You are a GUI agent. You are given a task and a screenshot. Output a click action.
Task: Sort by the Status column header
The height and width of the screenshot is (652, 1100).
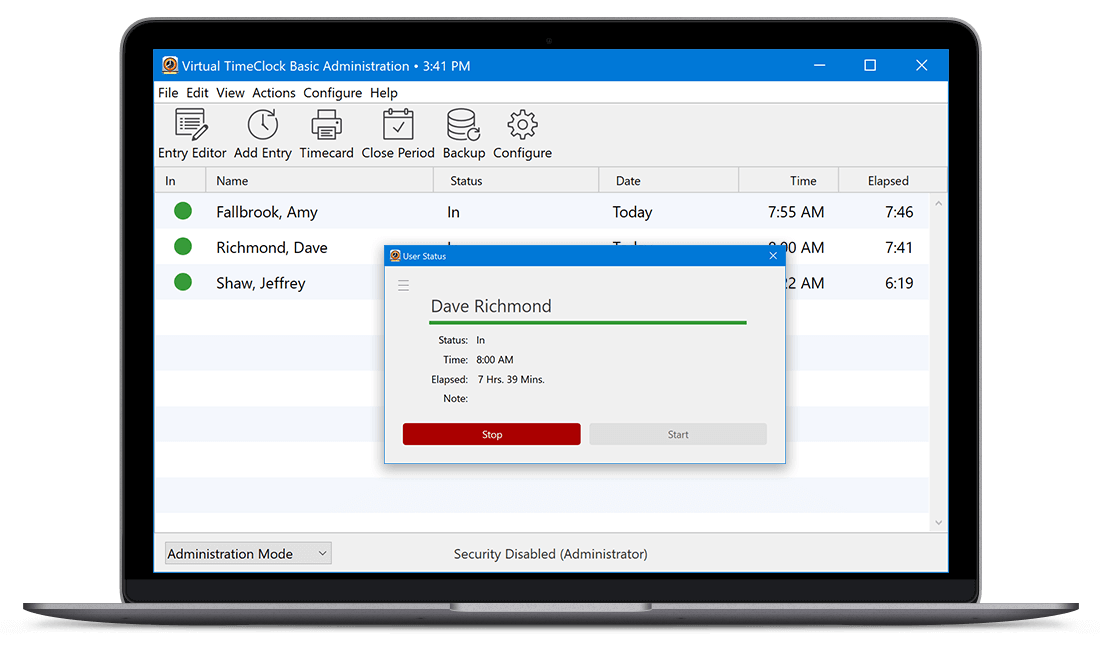tap(516, 180)
